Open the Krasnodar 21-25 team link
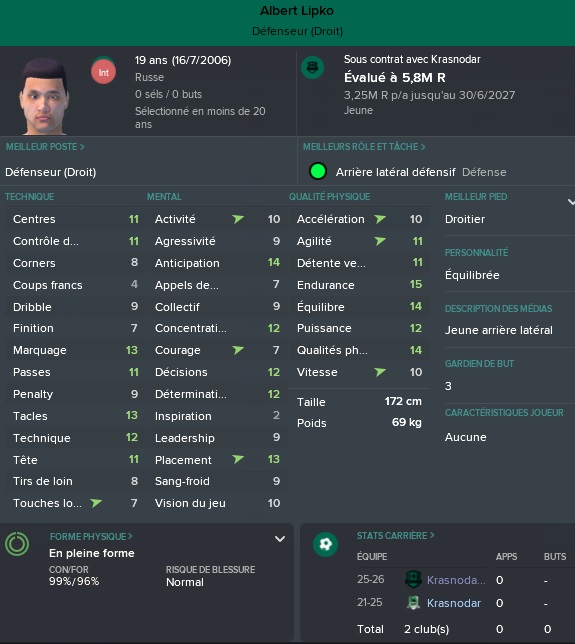575x644 pixels. (453, 603)
